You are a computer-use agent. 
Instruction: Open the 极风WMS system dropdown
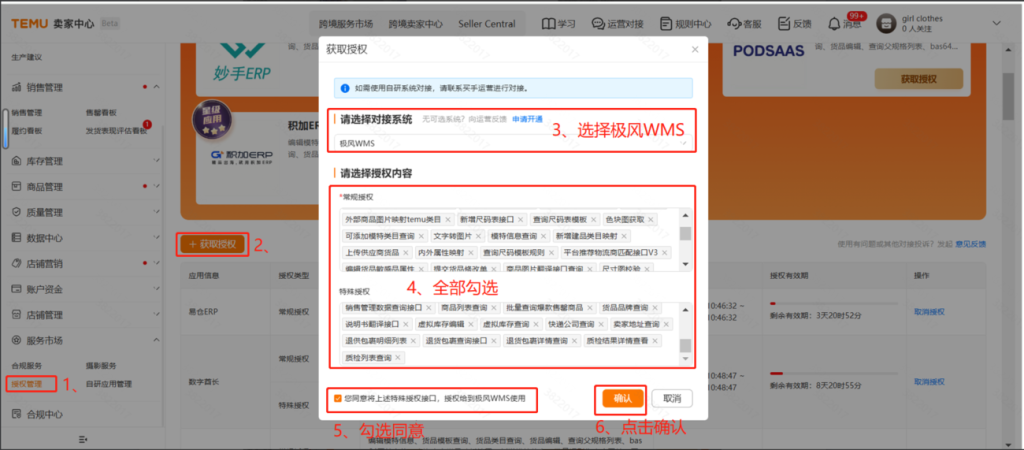click(x=510, y=144)
